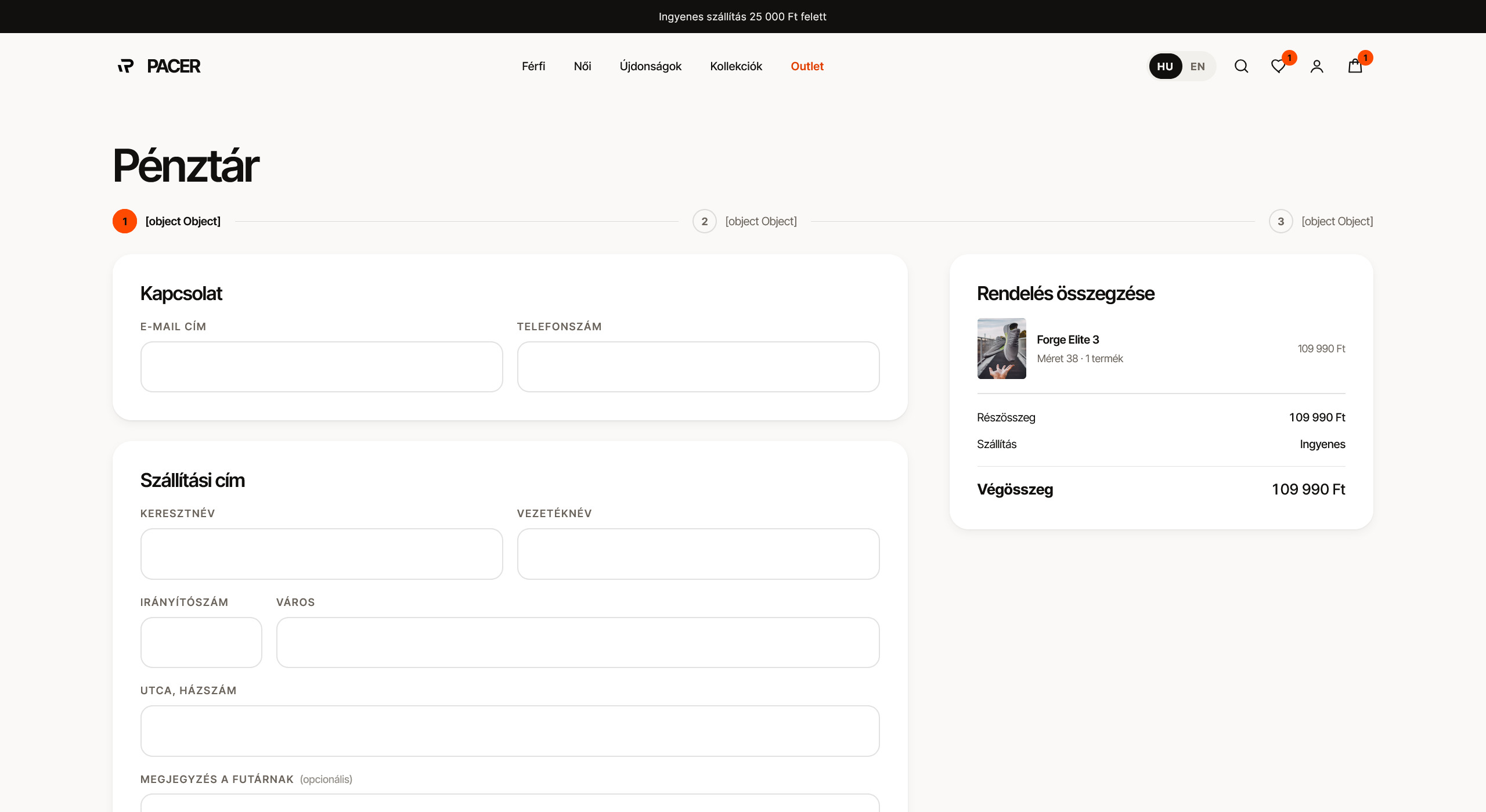Open the Férfi menu

(533, 66)
